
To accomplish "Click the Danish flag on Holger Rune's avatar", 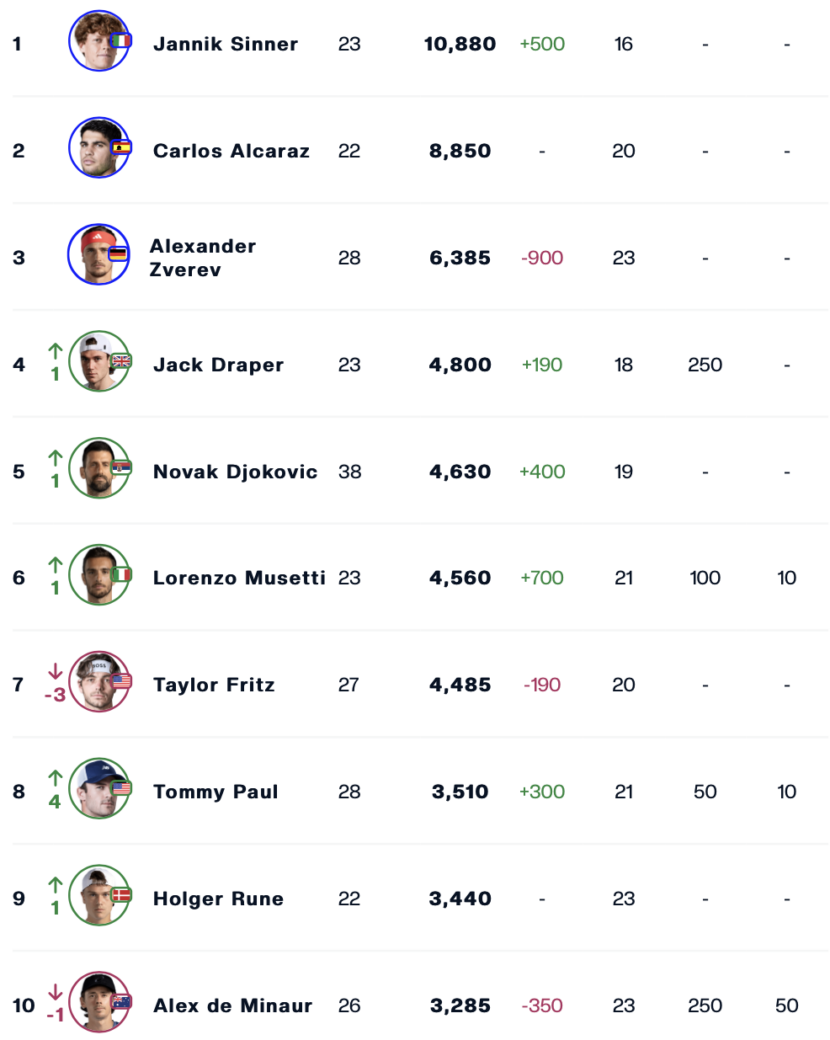I will 121,895.
